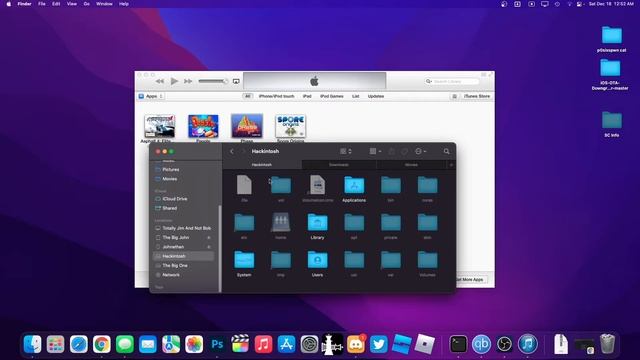This screenshot has width=640, height=360.
Task: Click the Edit Tags icon in Finder toolbar
Action: coord(404,151)
